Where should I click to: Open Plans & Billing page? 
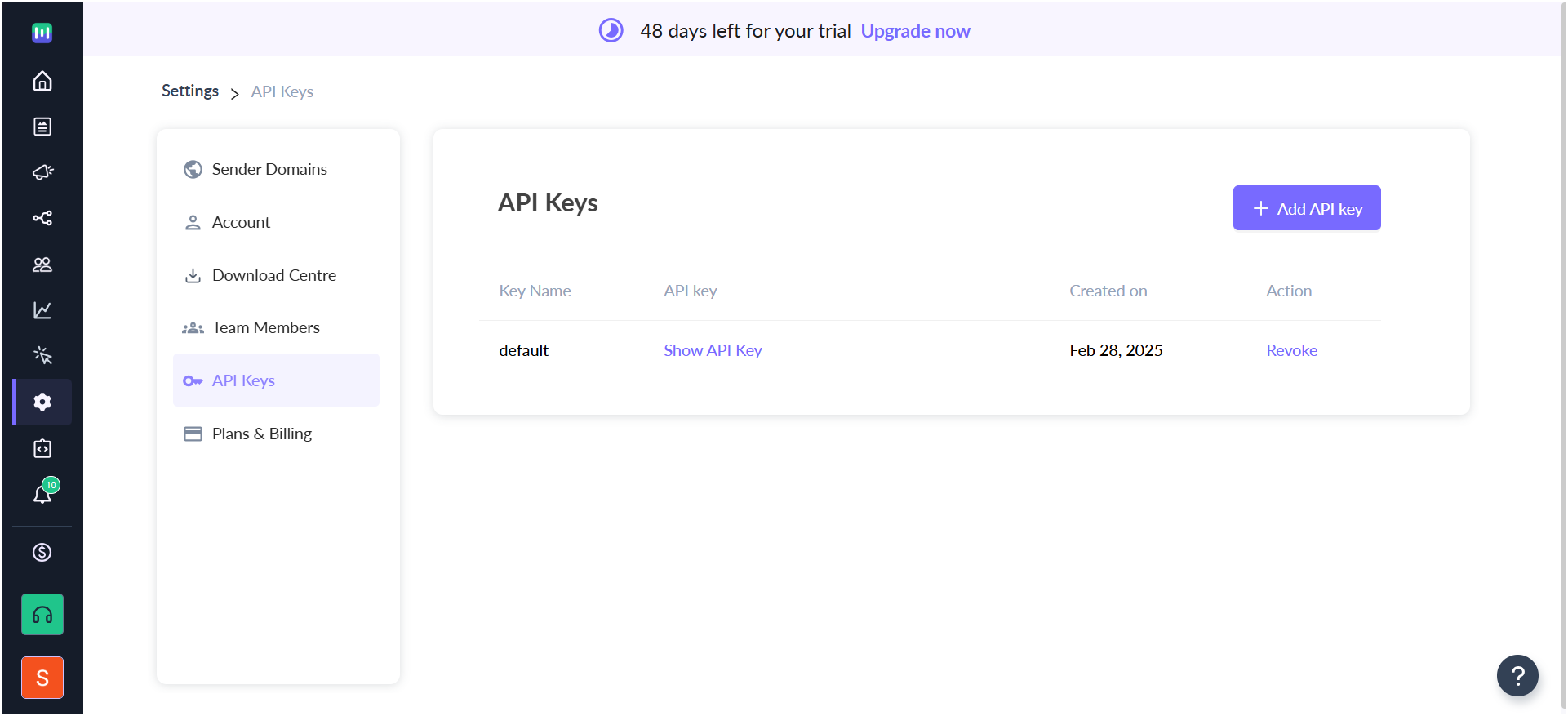pos(276,434)
